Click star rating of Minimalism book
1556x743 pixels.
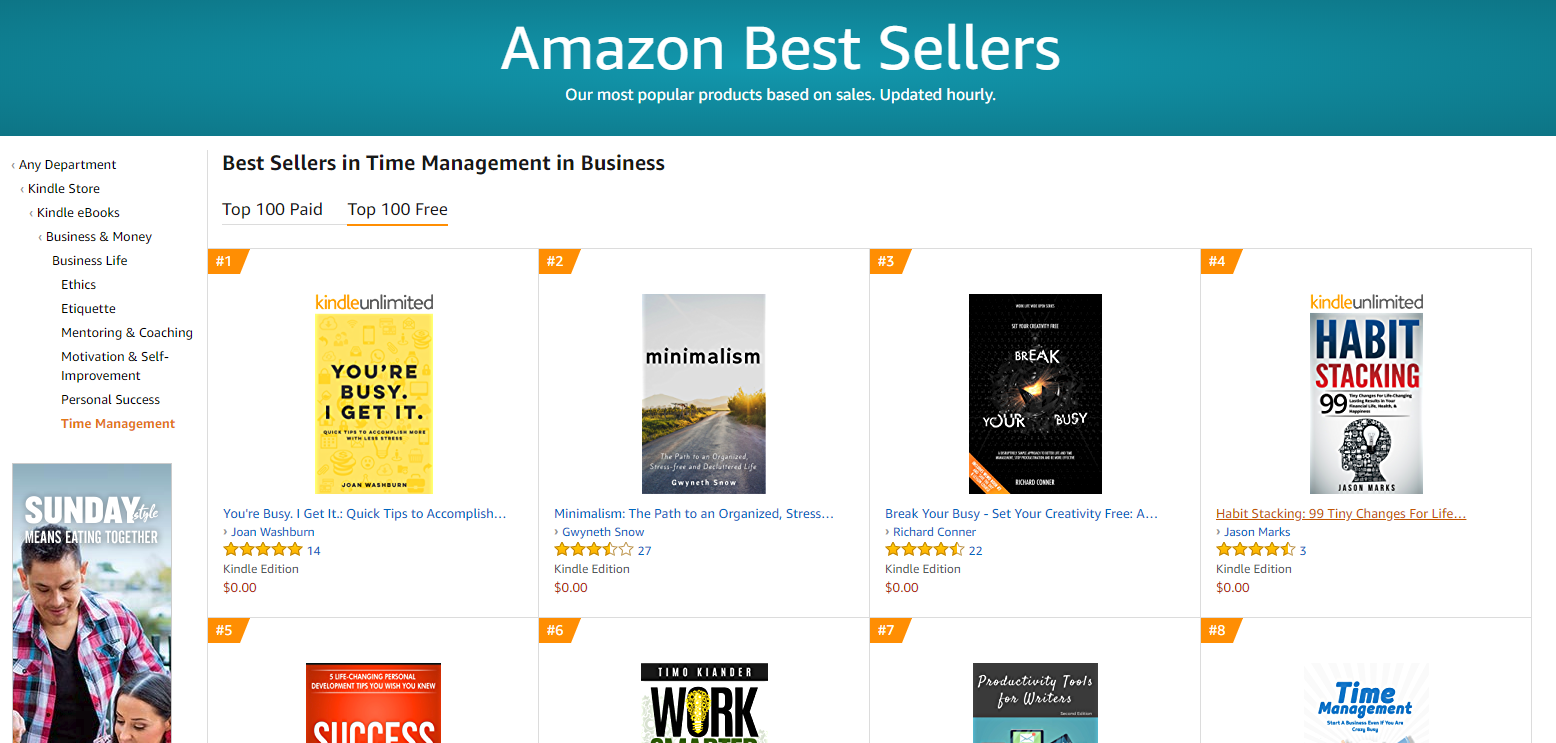[593, 550]
